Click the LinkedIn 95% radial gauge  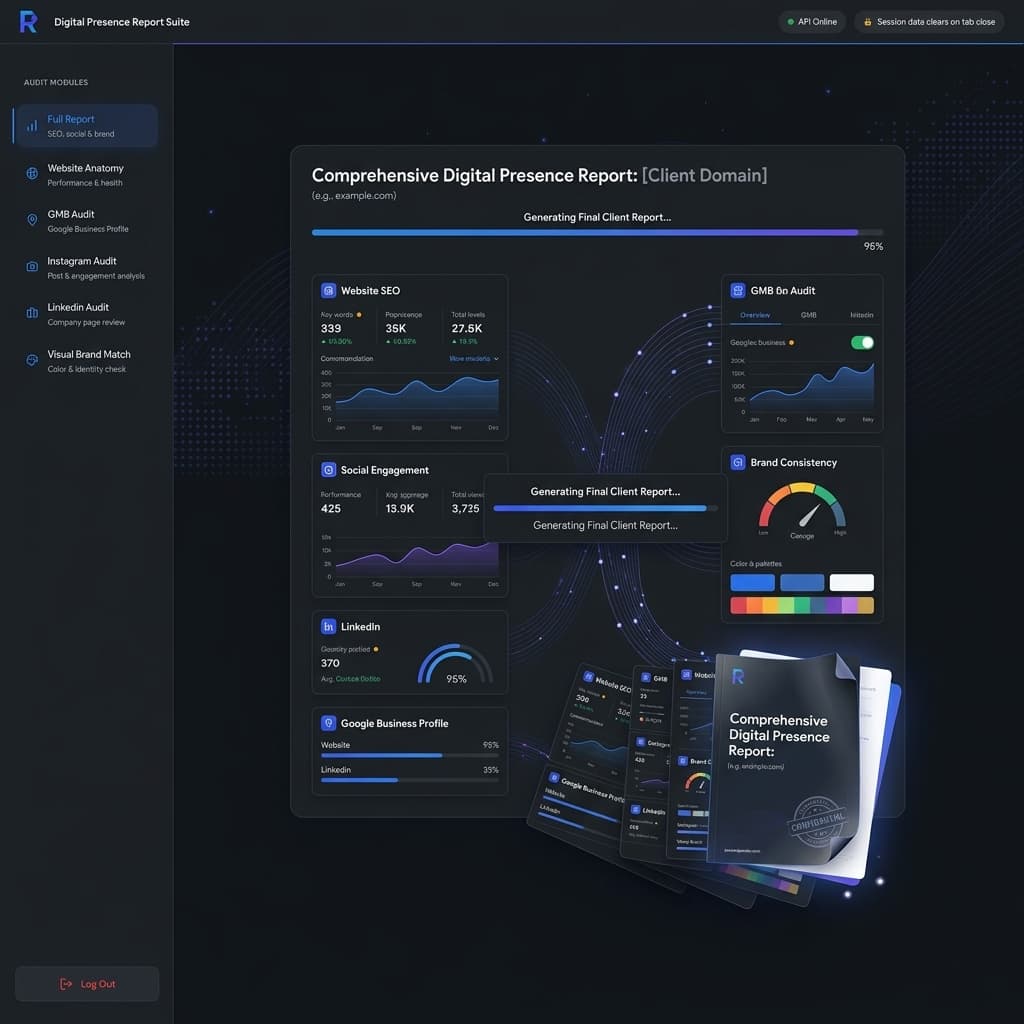point(455,664)
